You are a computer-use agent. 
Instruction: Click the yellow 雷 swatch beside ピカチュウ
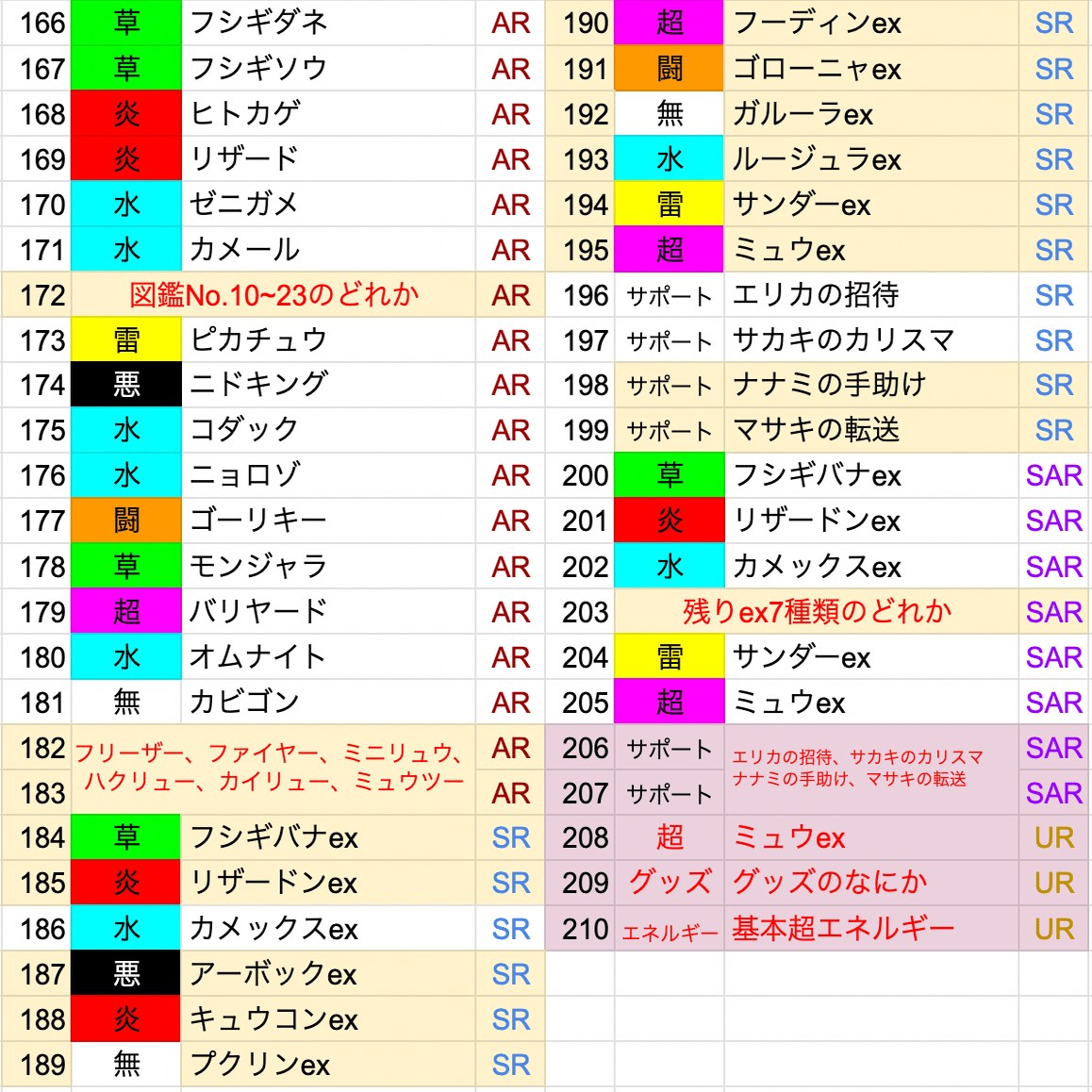(x=125, y=339)
